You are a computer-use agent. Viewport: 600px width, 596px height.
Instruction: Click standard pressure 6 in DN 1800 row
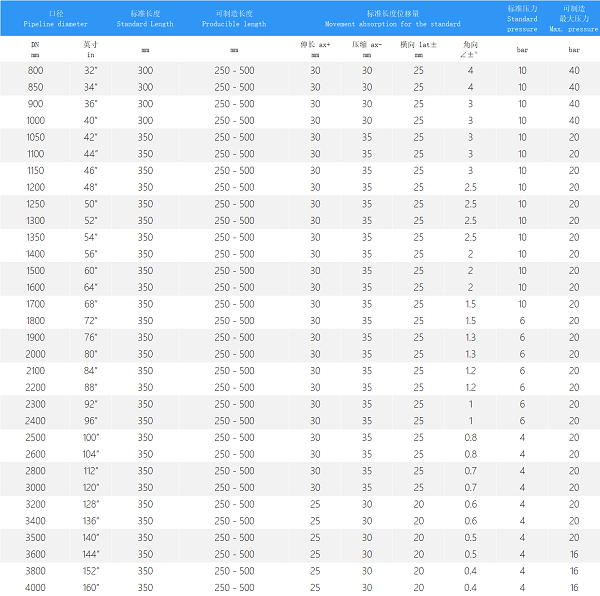[x=522, y=321]
